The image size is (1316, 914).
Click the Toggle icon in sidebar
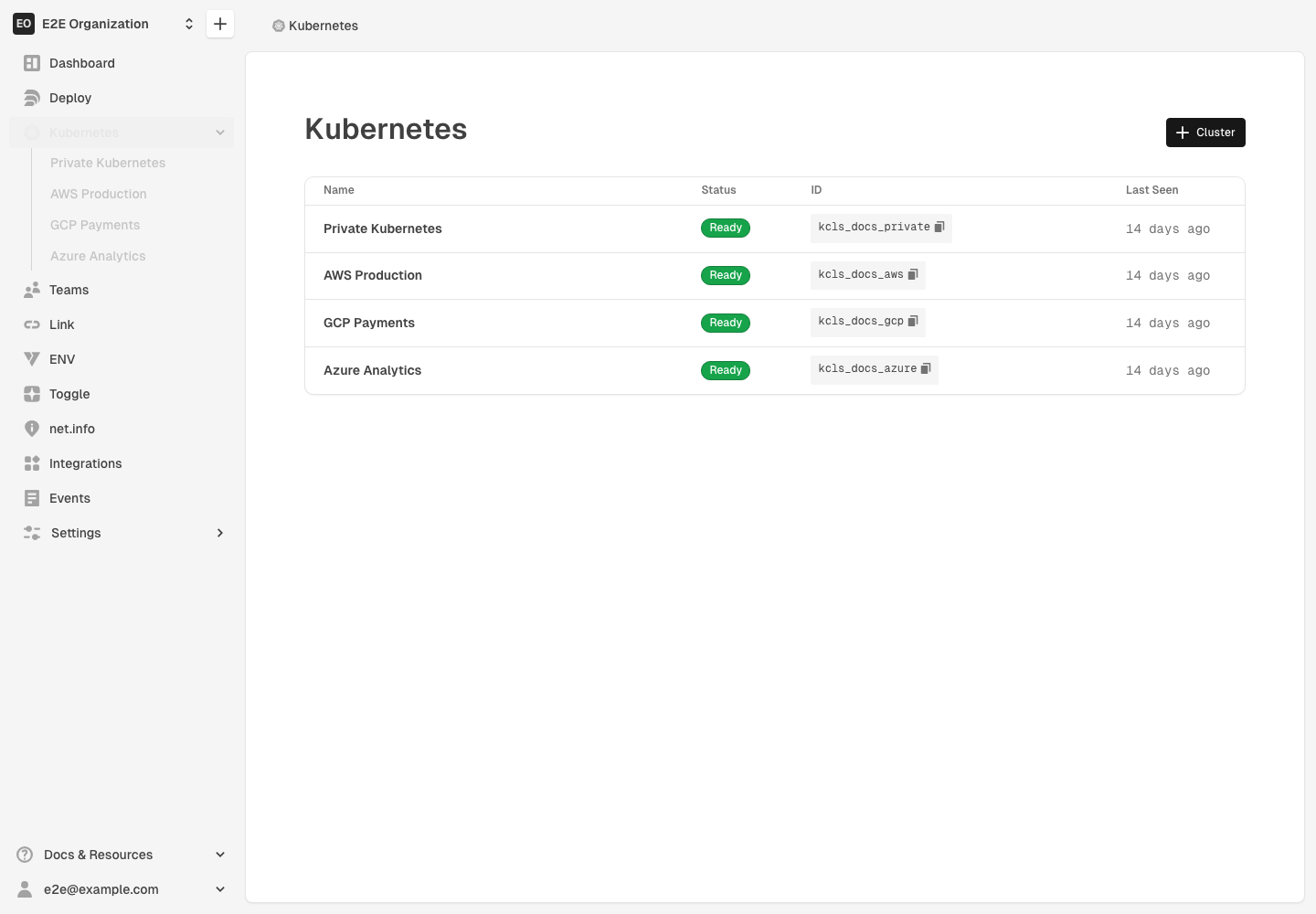(32, 394)
